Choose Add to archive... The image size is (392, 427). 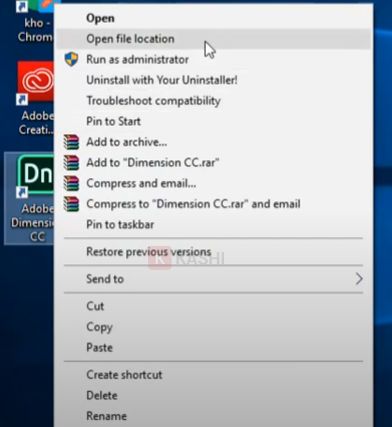pyautogui.click(x=213, y=142)
